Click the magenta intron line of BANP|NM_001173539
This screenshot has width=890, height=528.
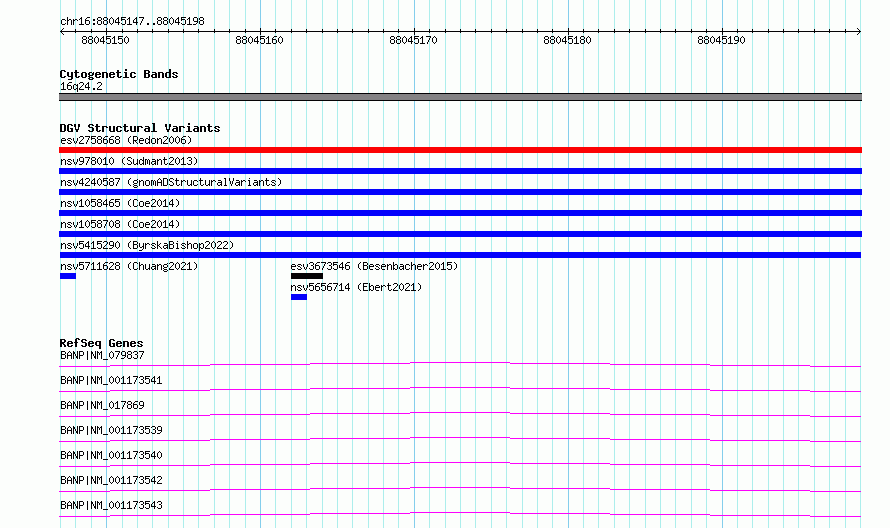click(x=460, y=438)
